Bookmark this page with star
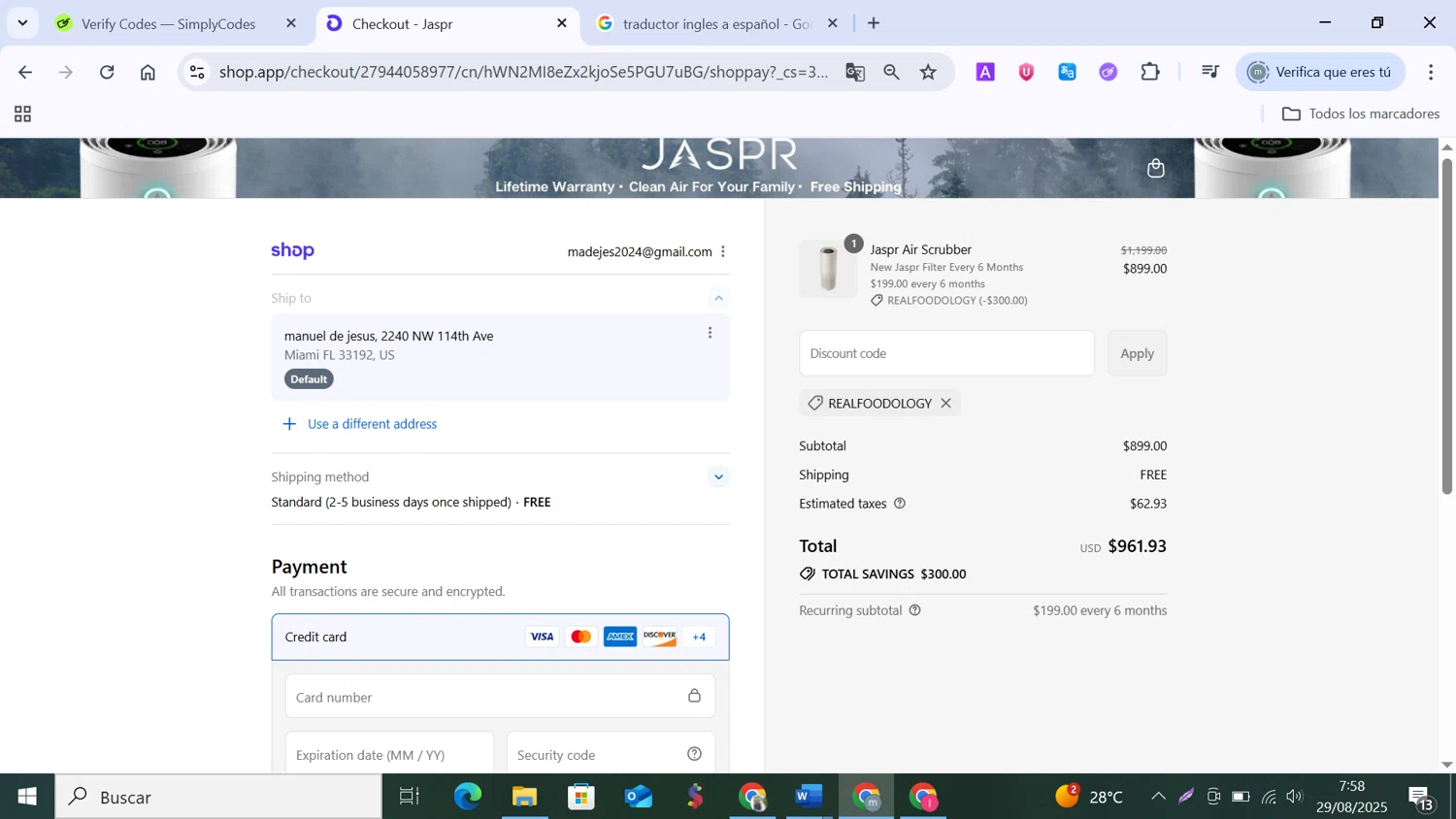Screen dimensions: 1456x819 point(929,72)
